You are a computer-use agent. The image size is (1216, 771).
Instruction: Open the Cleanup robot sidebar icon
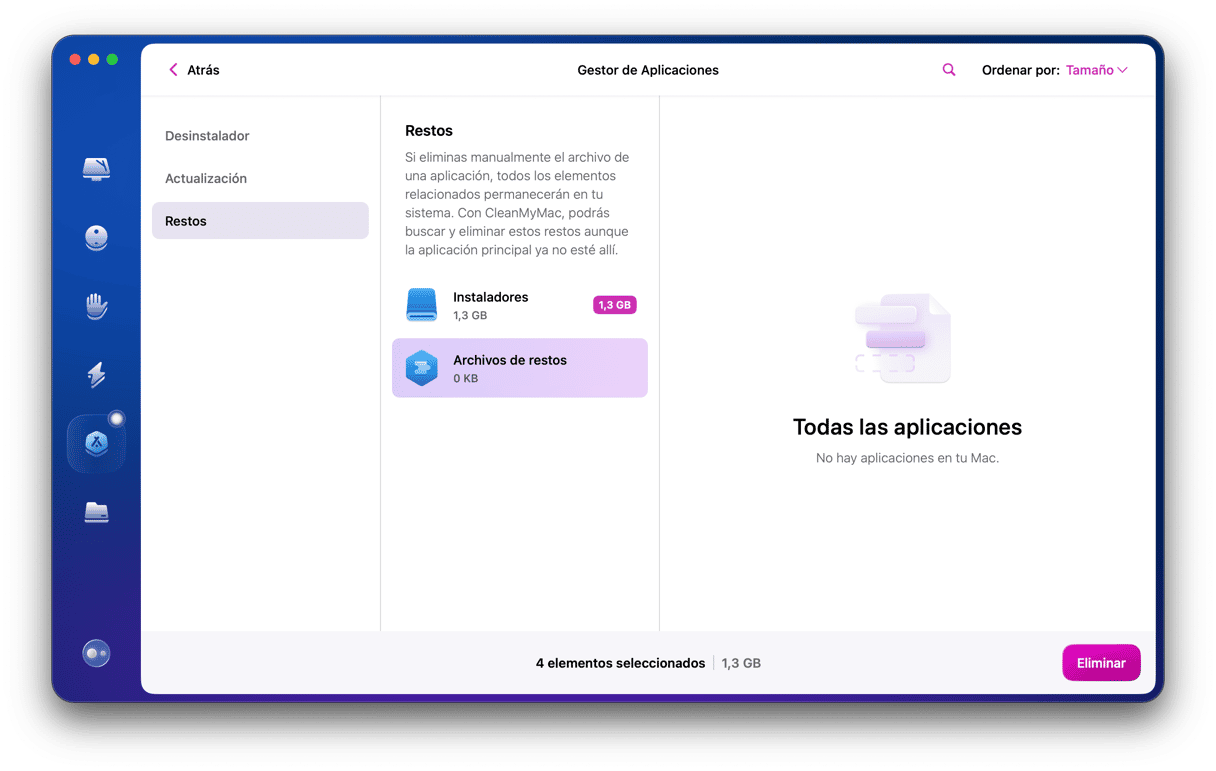coord(96,238)
